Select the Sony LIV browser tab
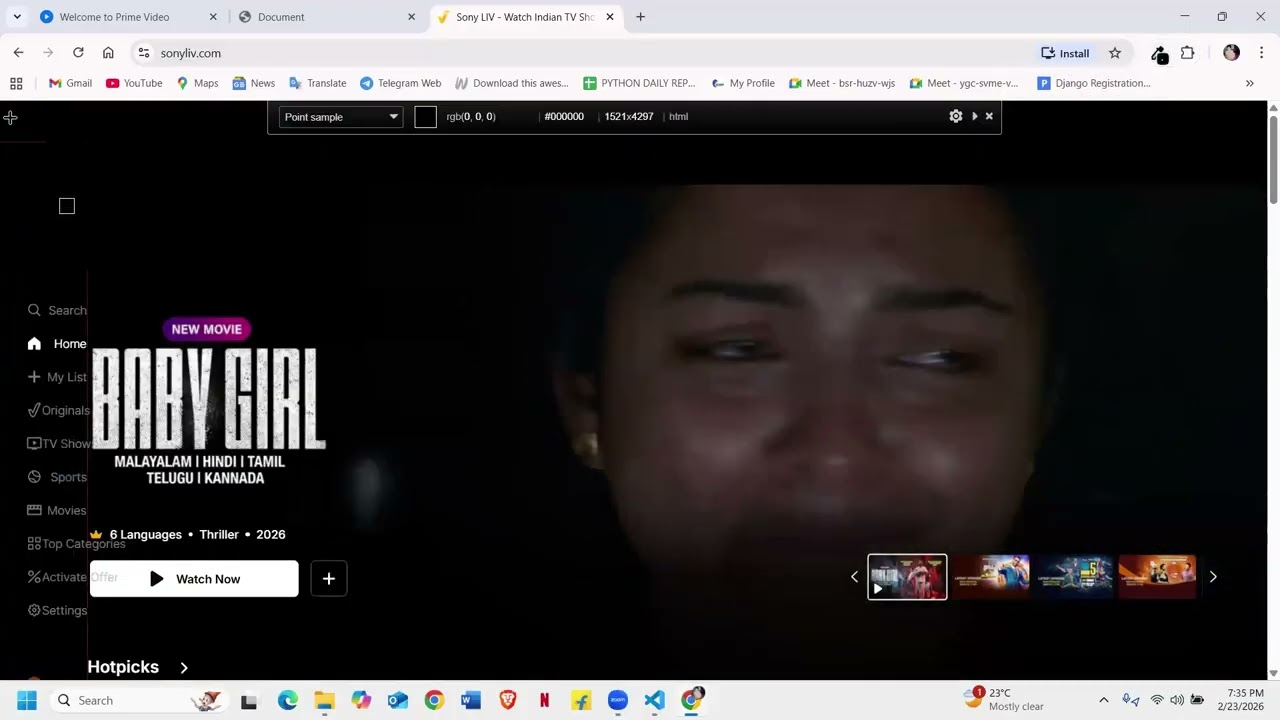This screenshot has height=720, width=1280. [x=525, y=17]
